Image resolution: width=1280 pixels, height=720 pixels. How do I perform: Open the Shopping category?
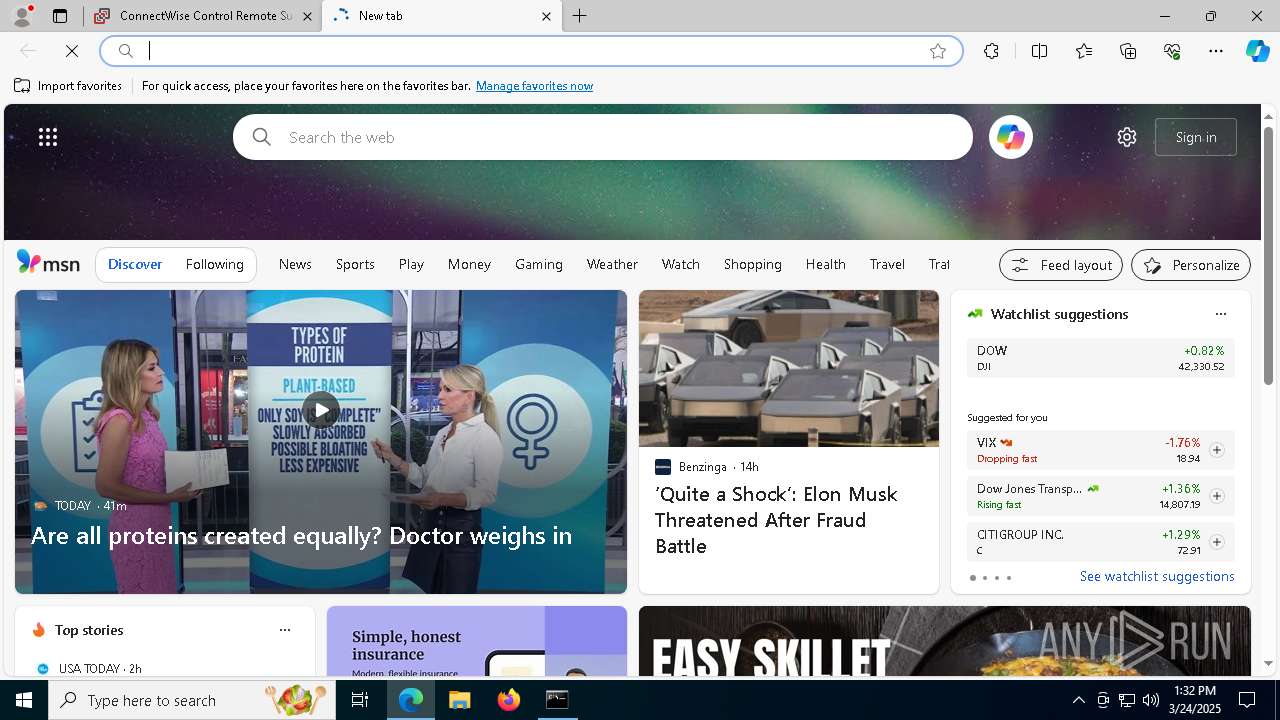point(753,264)
